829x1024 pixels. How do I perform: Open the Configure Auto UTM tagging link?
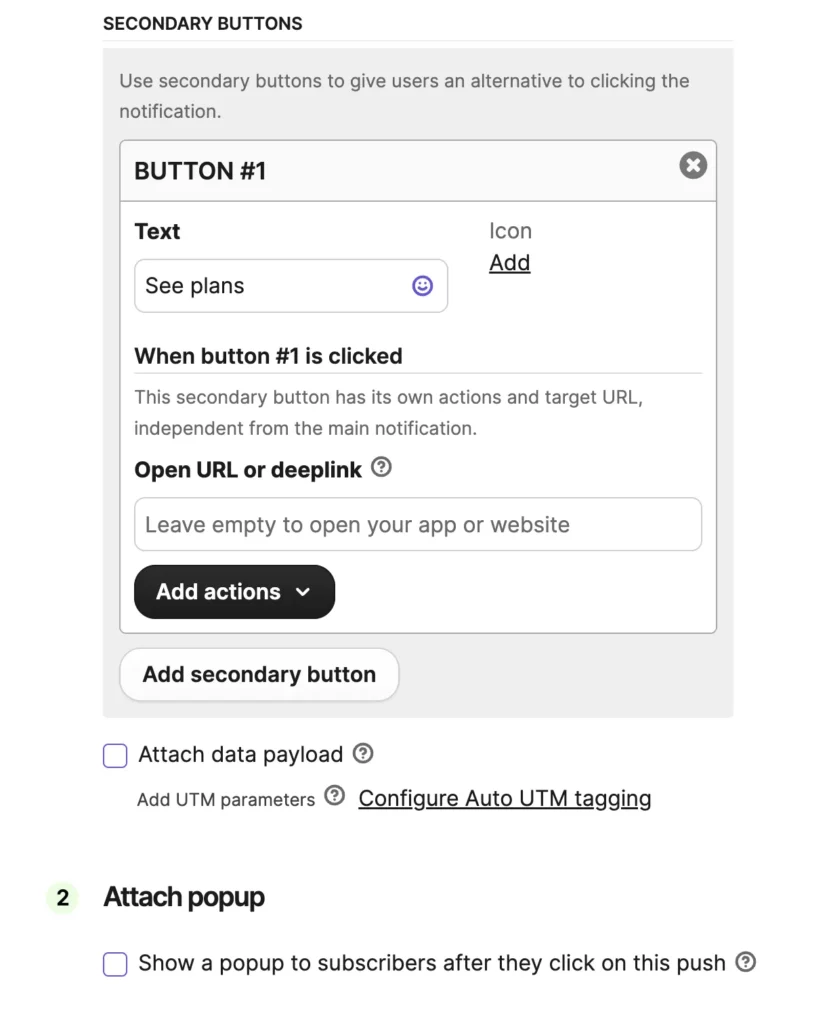click(x=505, y=798)
